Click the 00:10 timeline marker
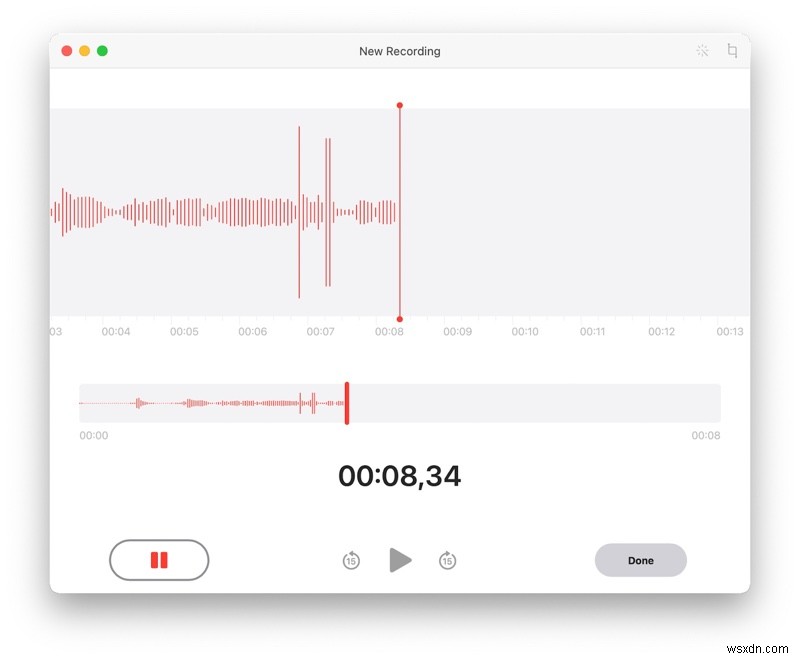The width and height of the screenshot is (800, 659). click(525, 332)
